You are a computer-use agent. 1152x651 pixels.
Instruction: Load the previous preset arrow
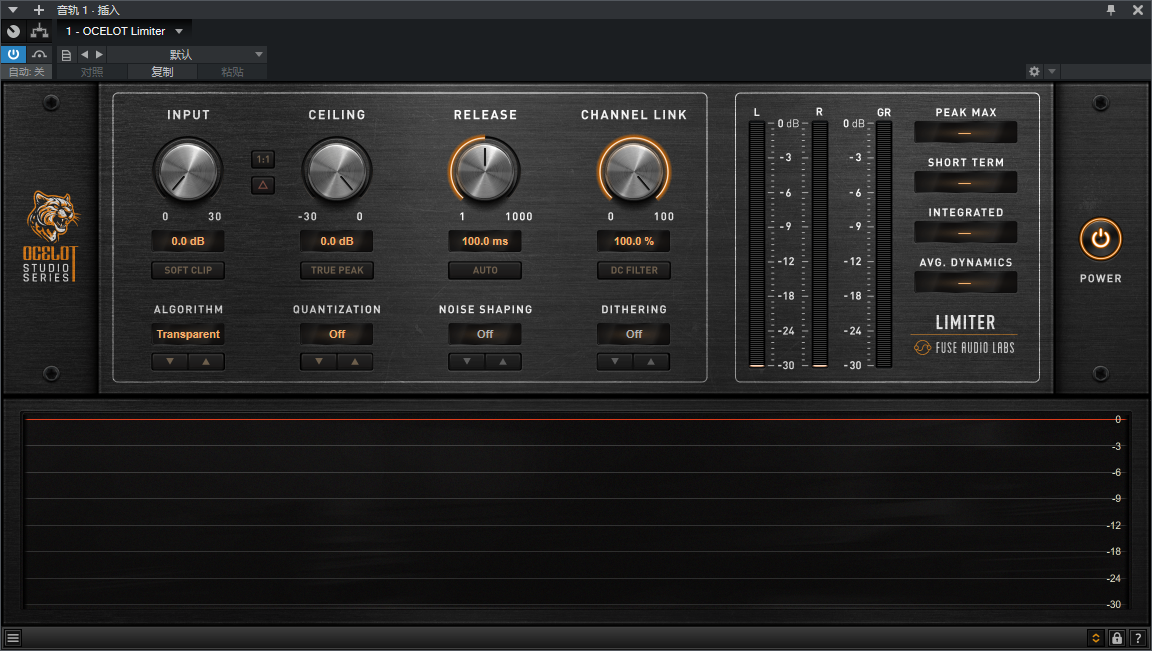[x=84, y=54]
